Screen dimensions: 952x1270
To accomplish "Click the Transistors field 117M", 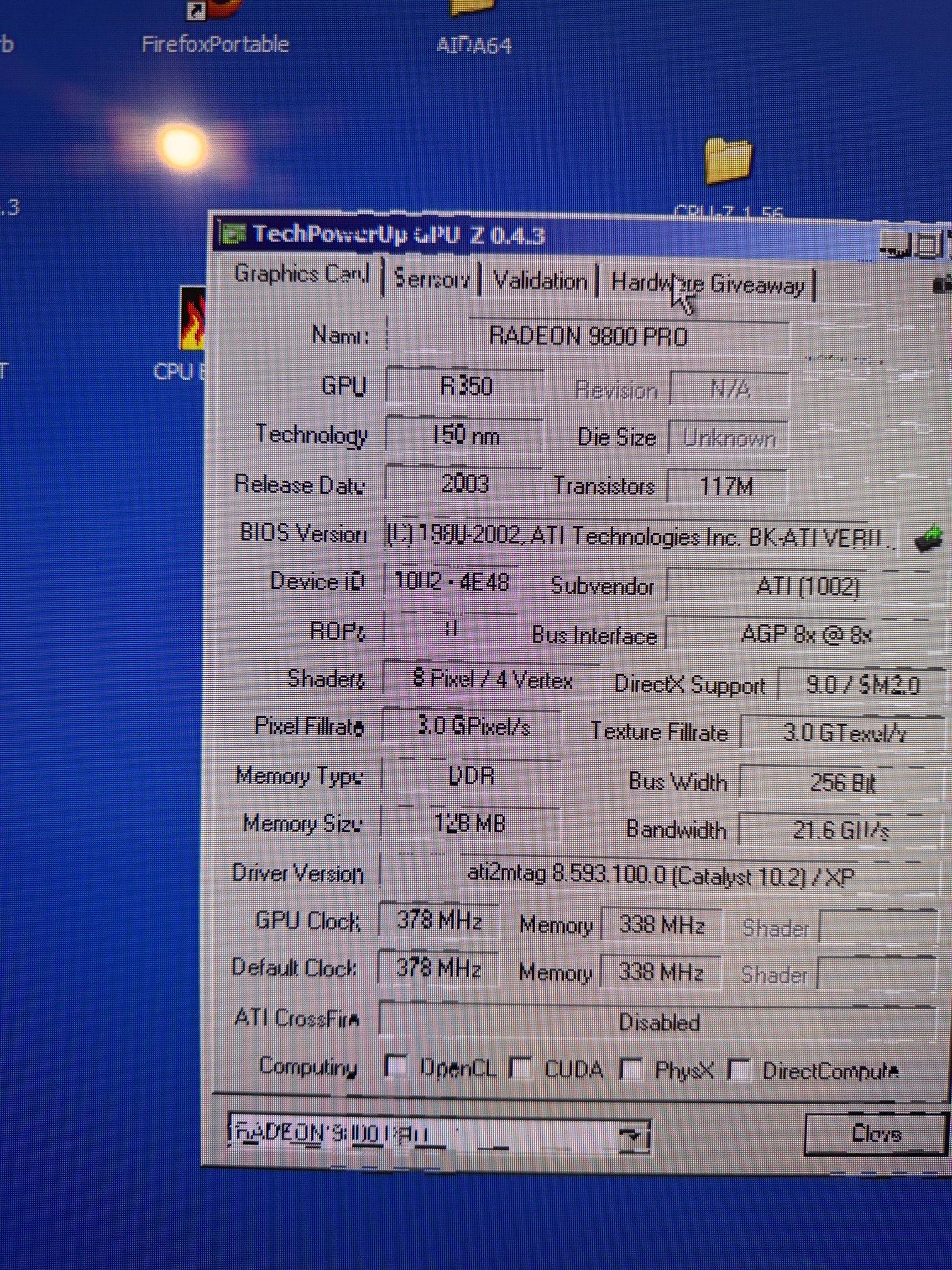I will click(727, 486).
